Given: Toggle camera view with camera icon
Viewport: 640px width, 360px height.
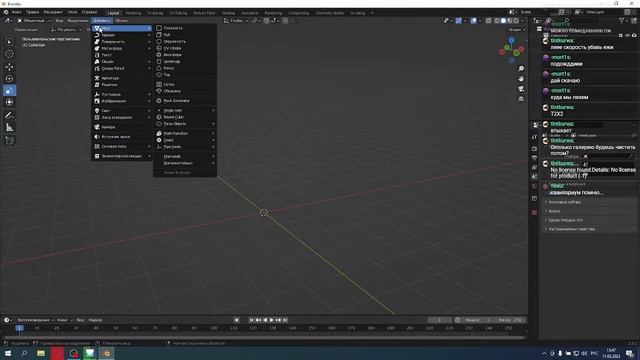Looking at the screenshot, I should pos(521,89).
